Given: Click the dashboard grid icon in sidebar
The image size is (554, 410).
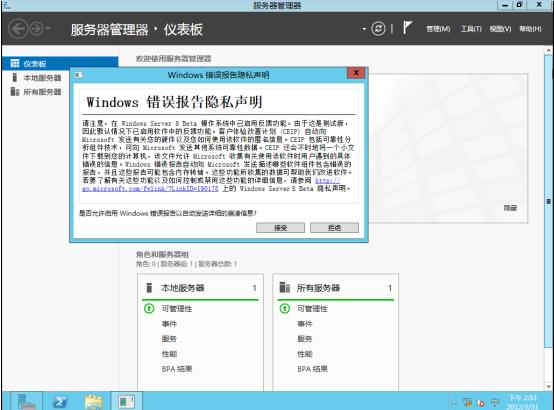Looking at the screenshot, I should (x=15, y=63).
